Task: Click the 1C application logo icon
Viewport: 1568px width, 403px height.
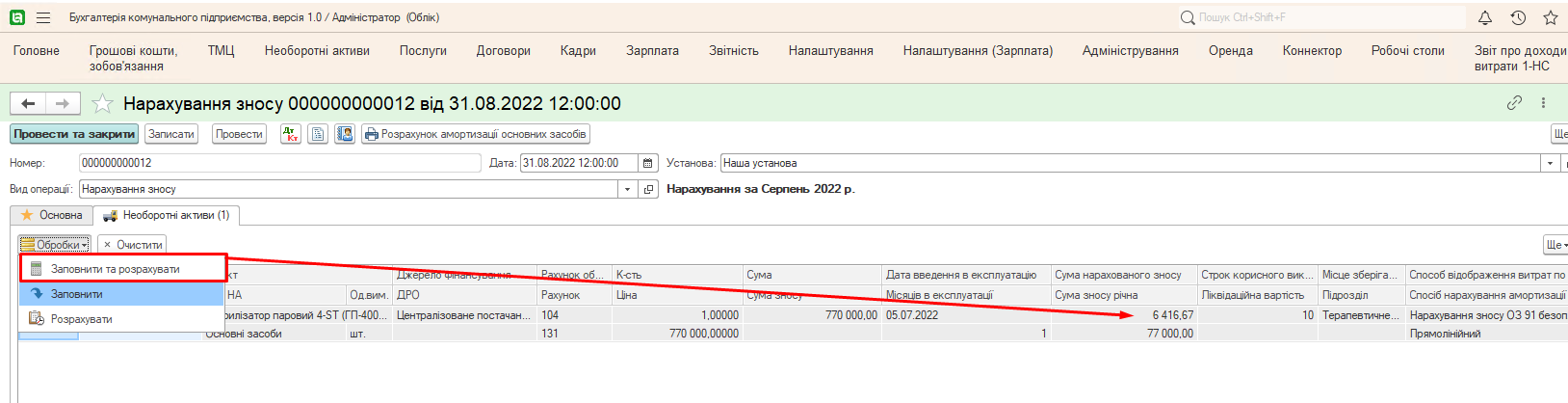Action: [16, 17]
